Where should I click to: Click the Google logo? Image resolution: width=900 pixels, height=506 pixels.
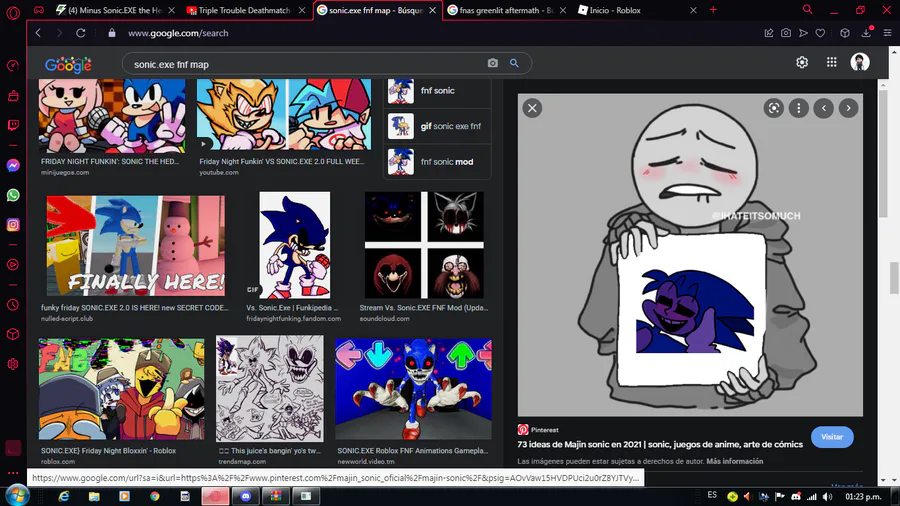[x=68, y=65]
